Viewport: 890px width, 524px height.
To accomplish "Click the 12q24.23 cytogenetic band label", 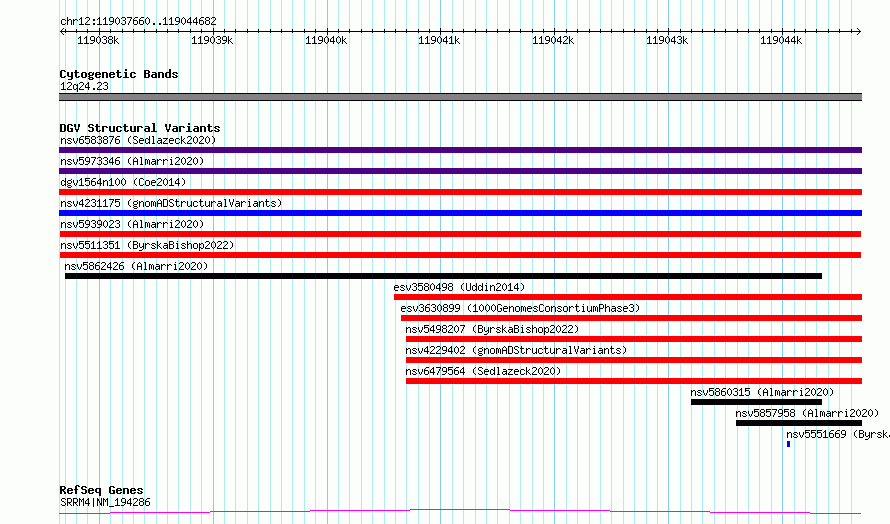I will tap(84, 86).
